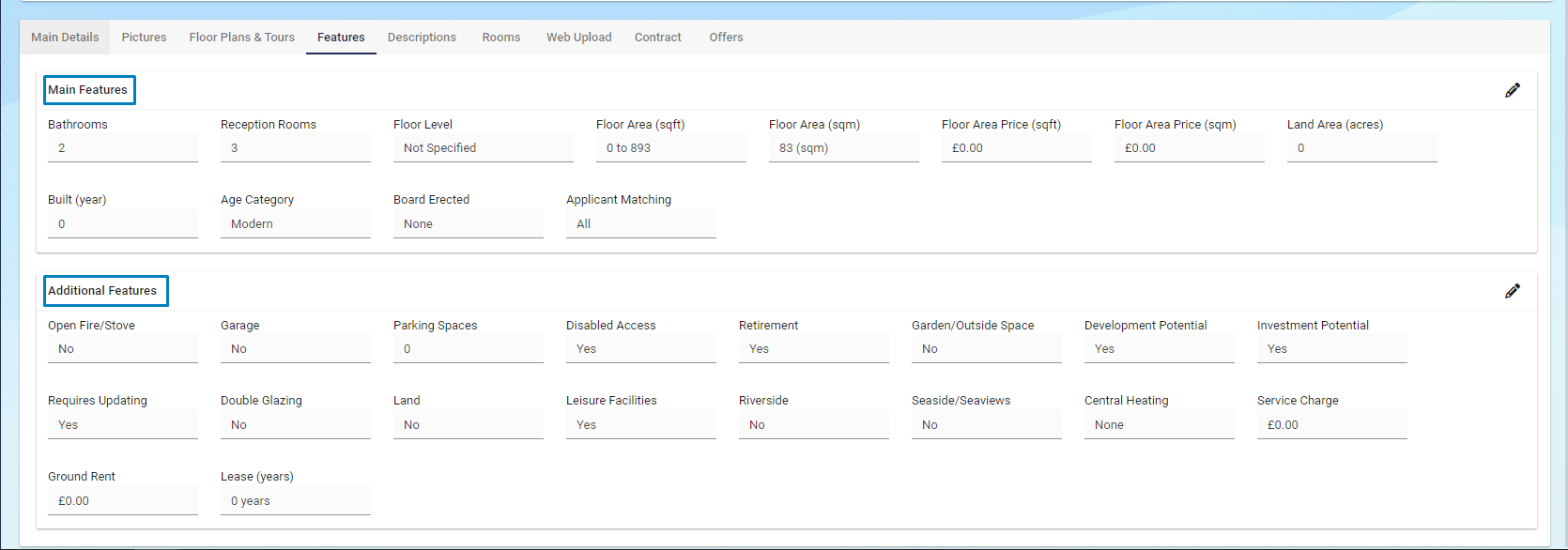Click the Floor Area (sqm) field '83 (sqm)'
This screenshot has height=550, width=1568.
[x=844, y=148]
